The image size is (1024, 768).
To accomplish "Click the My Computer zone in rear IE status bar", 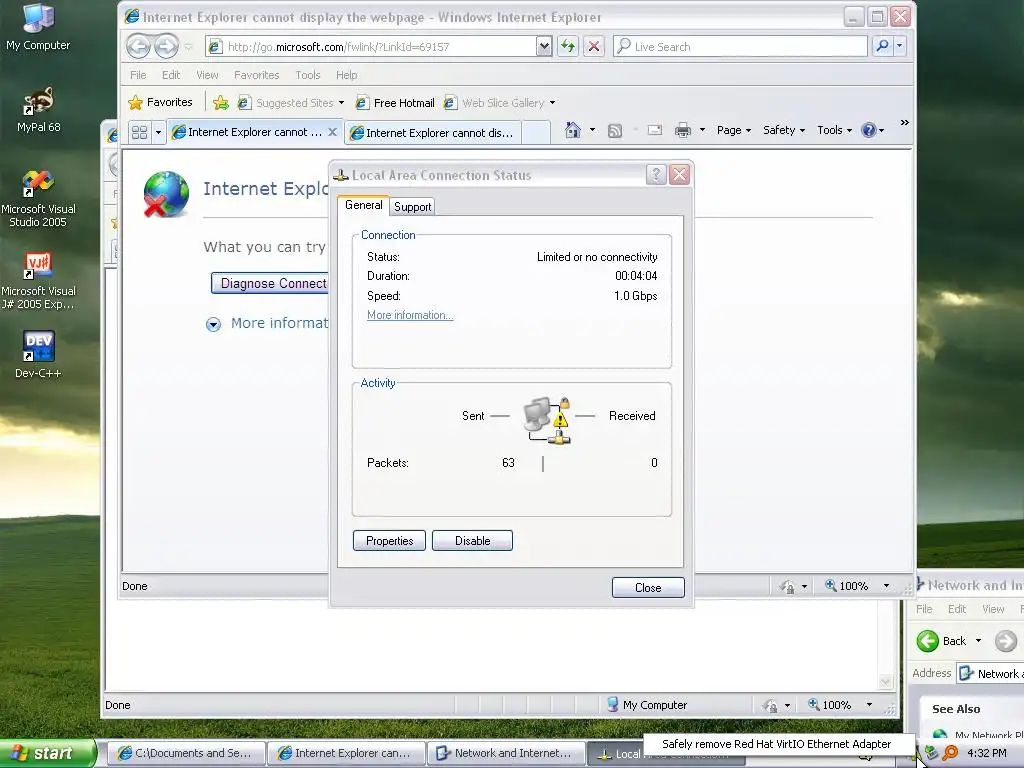I will tap(647, 705).
